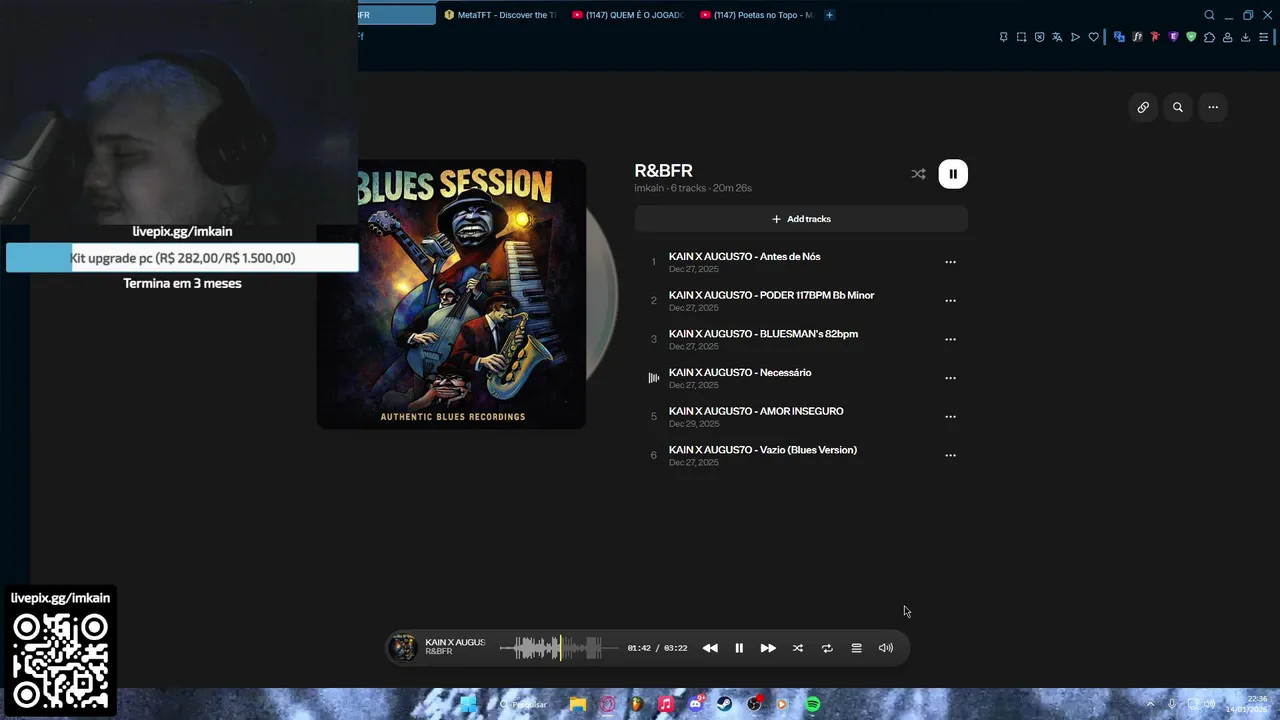Click the ad-blocker shield-x icon

pos(1040,37)
